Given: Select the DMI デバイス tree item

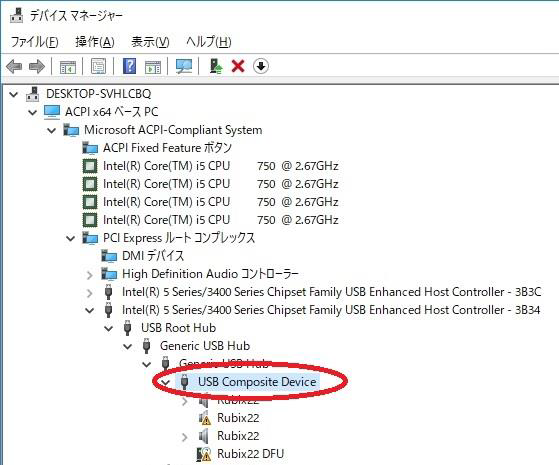Looking at the screenshot, I should click(153, 256).
